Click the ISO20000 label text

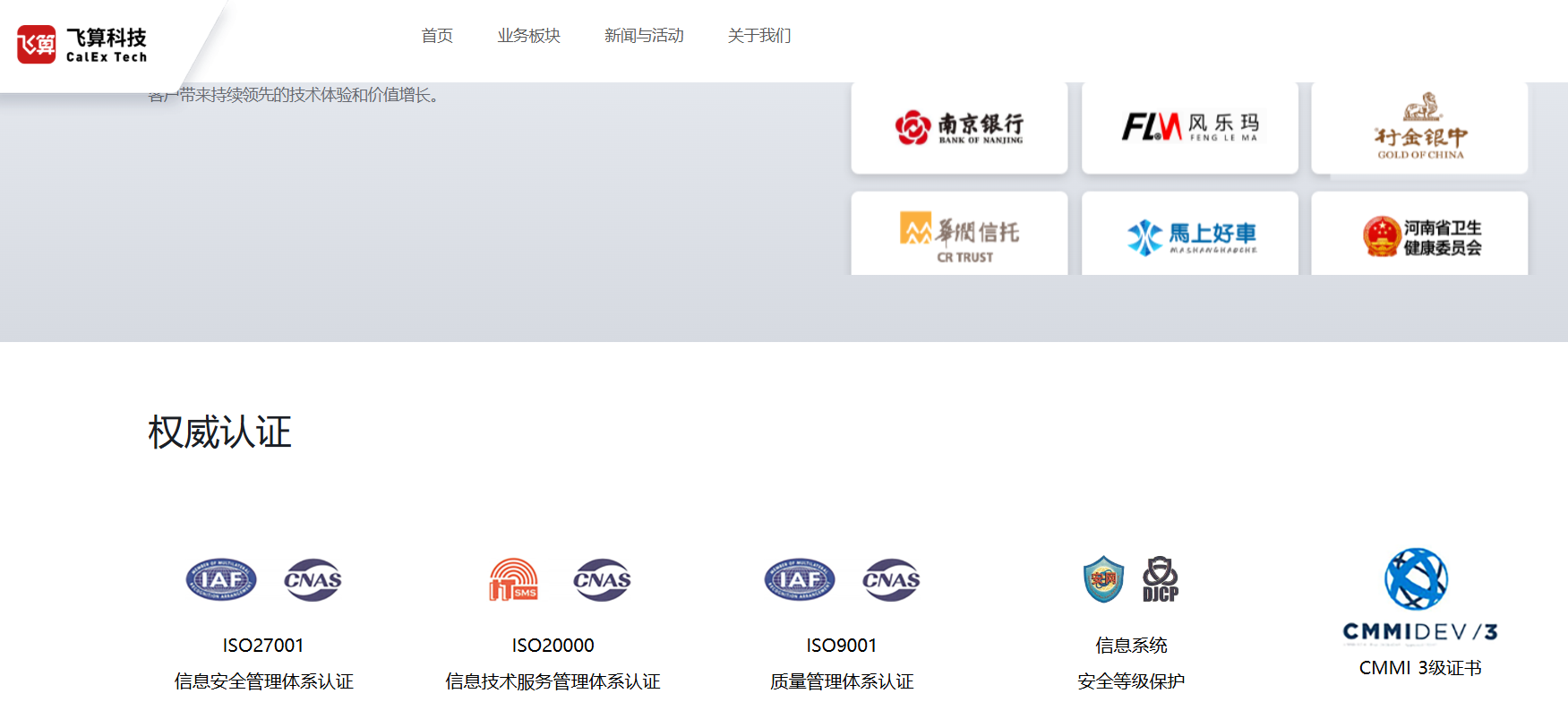coord(553,646)
